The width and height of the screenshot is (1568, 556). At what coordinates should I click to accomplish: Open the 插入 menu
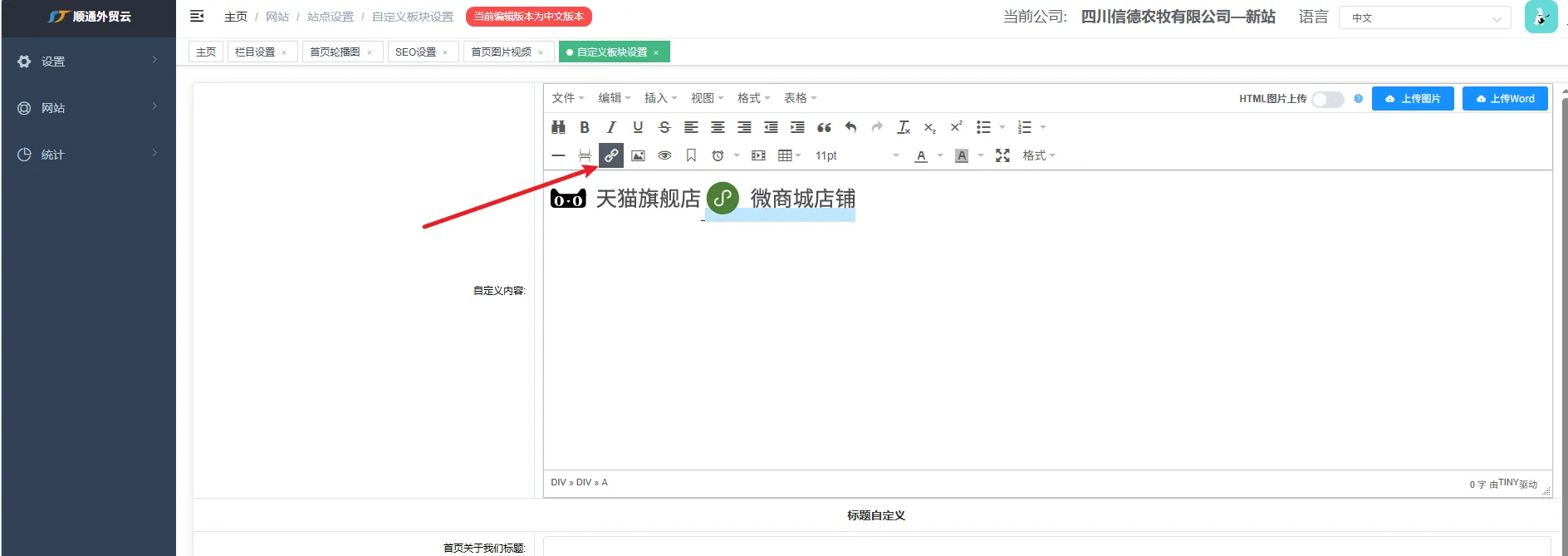pos(661,98)
